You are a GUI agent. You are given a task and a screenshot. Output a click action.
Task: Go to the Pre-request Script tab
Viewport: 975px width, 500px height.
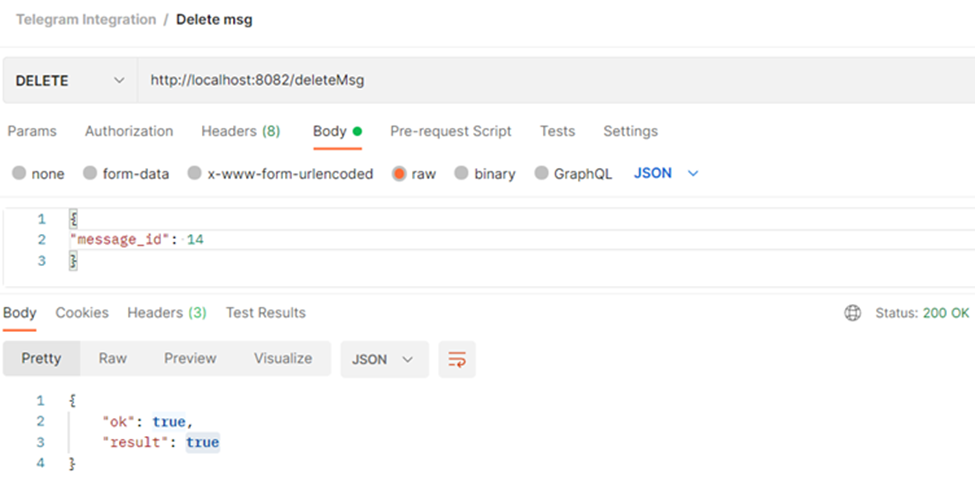pyautogui.click(x=450, y=131)
